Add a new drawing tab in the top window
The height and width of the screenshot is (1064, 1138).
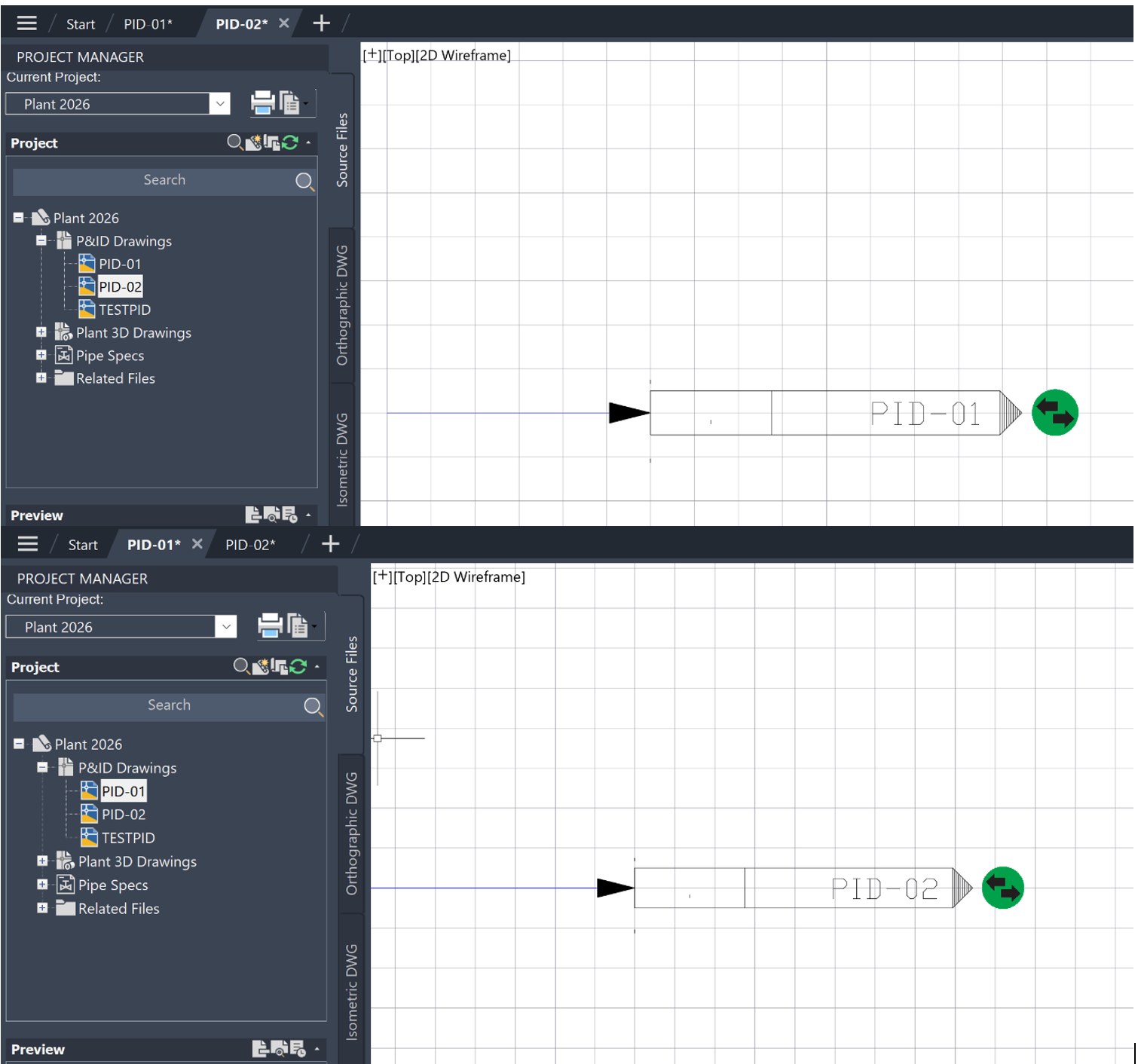(322, 23)
